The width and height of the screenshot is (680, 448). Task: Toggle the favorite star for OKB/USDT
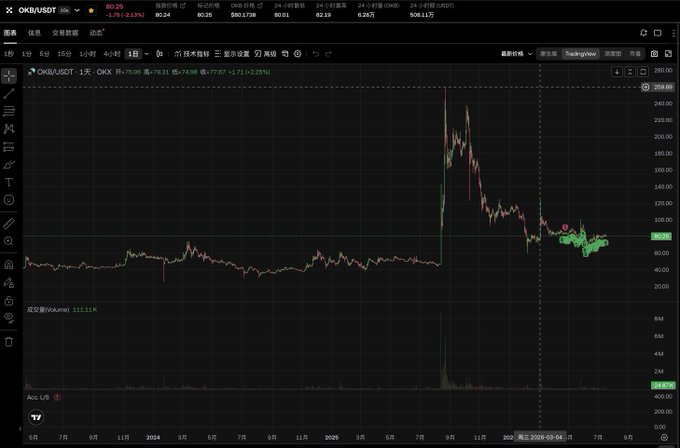[91, 10]
